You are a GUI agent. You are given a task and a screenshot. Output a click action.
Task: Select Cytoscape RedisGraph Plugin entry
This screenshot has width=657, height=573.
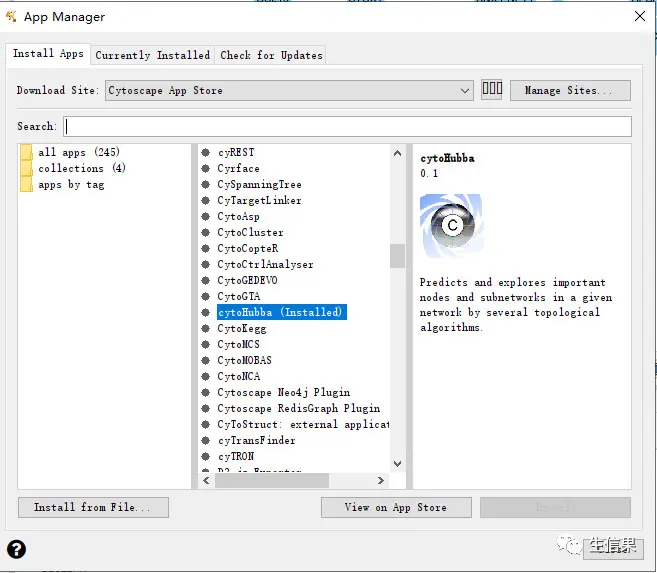click(x=299, y=408)
